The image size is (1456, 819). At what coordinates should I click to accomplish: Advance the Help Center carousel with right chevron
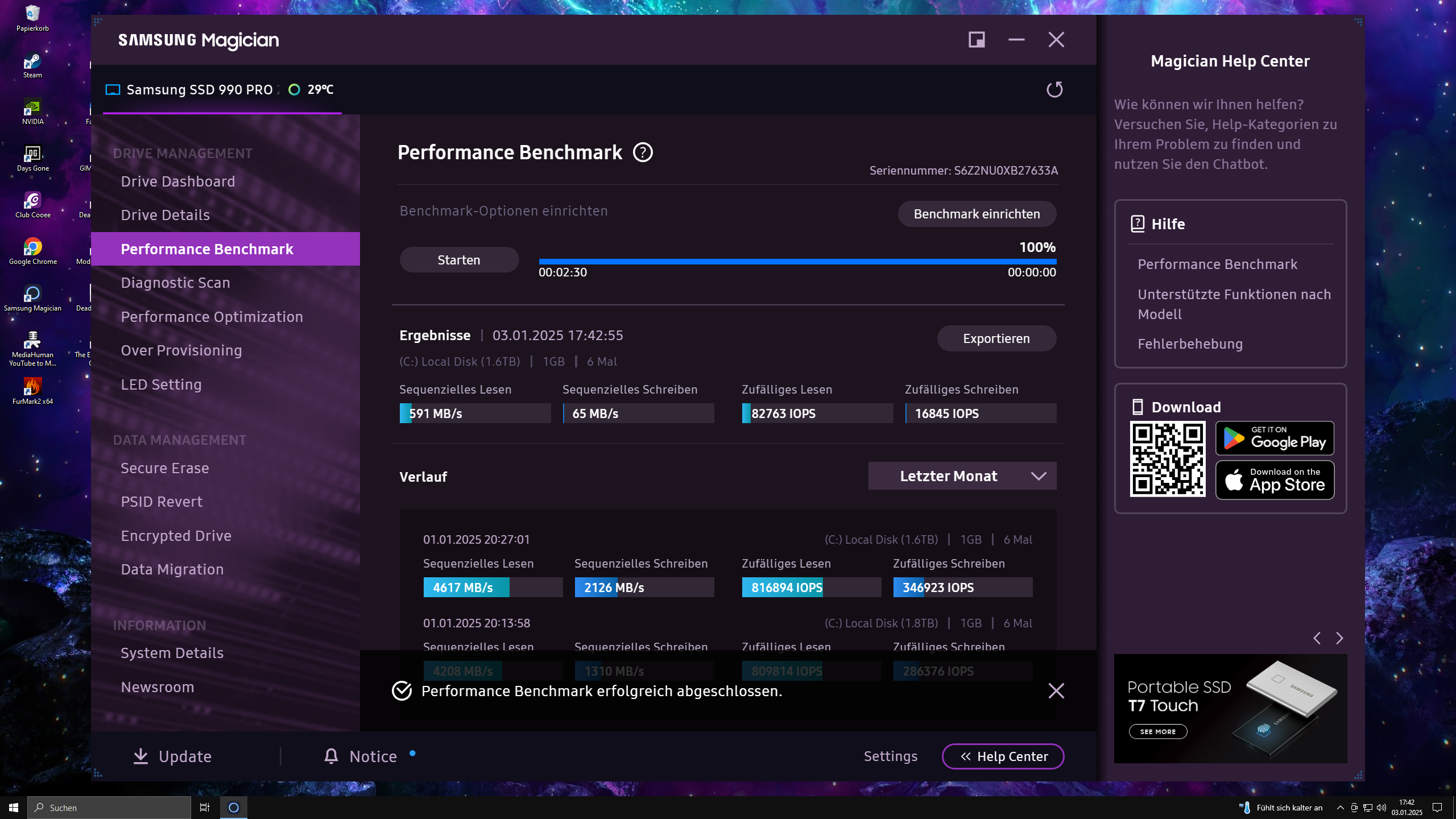tap(1339, 638)
